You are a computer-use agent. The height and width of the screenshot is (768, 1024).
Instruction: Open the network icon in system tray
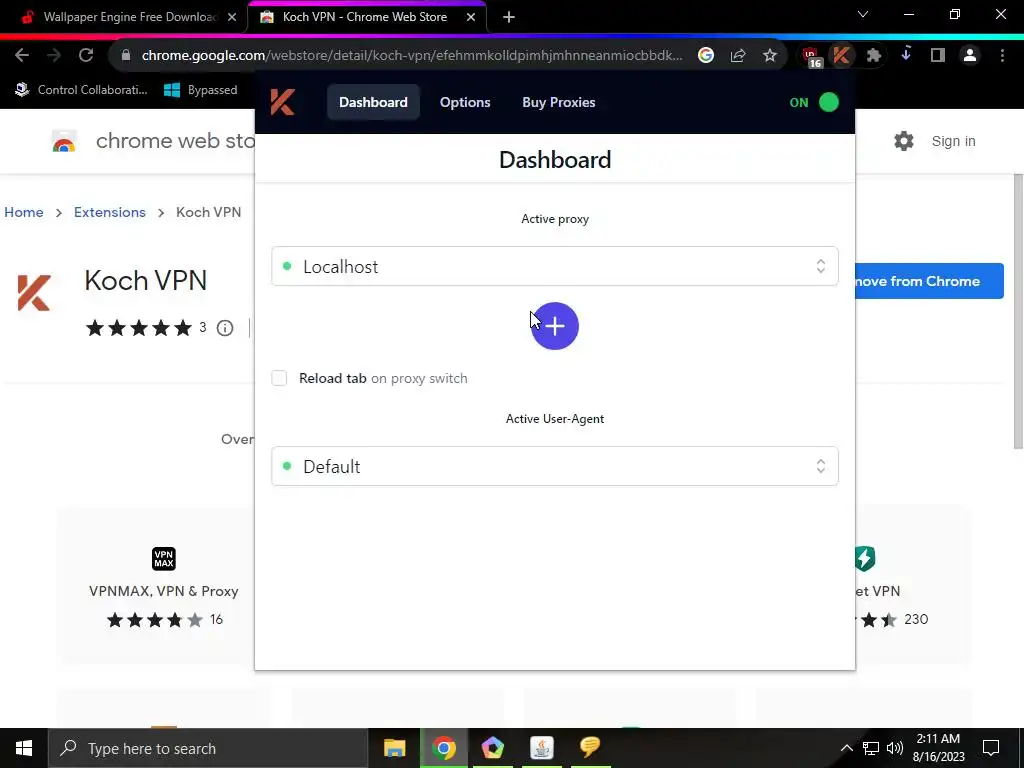(871, 748)
